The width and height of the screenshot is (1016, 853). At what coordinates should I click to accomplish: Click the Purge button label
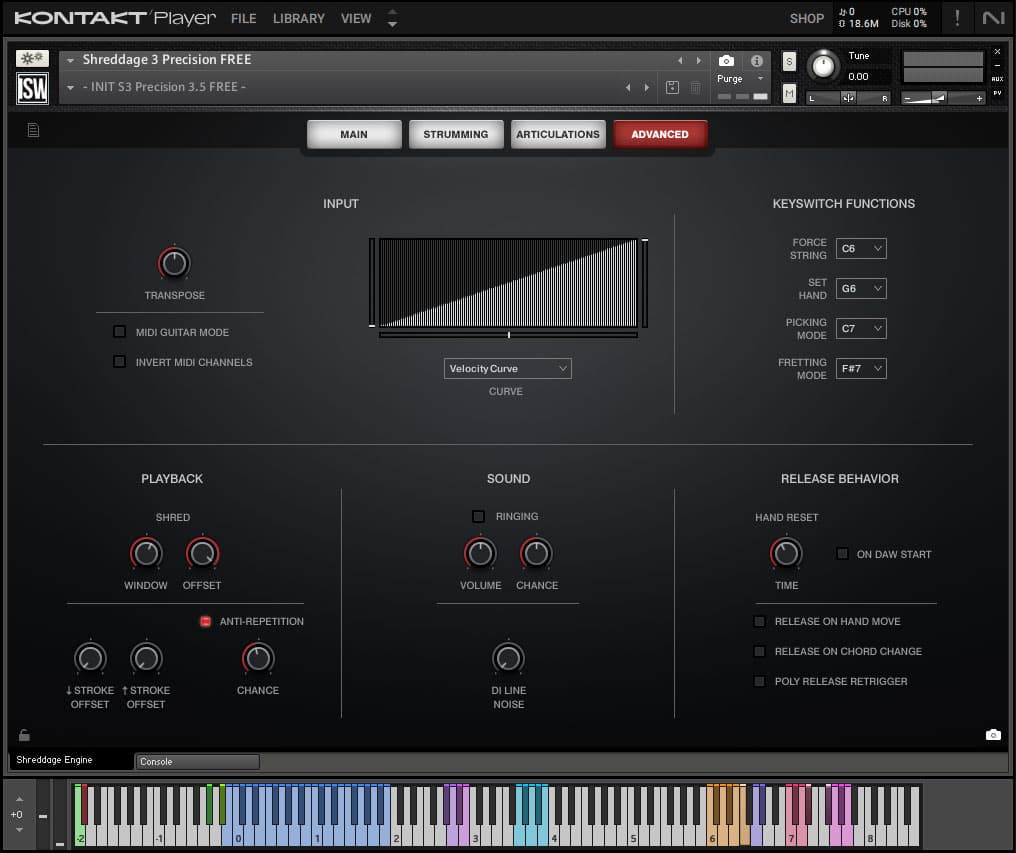pyautogui.click(x=730, y=79)
